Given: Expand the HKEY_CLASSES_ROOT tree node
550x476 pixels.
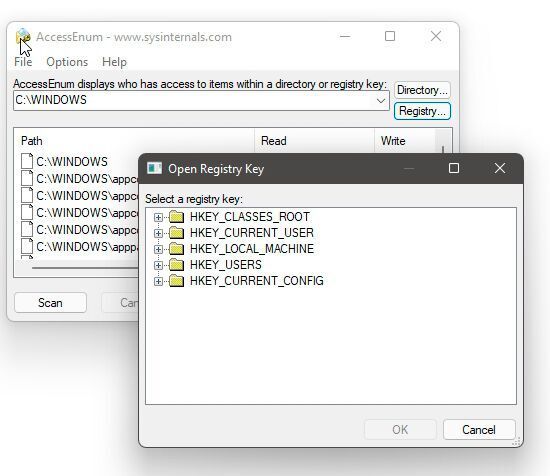Looking at the screenshot, I should click(x=158, y=217).
